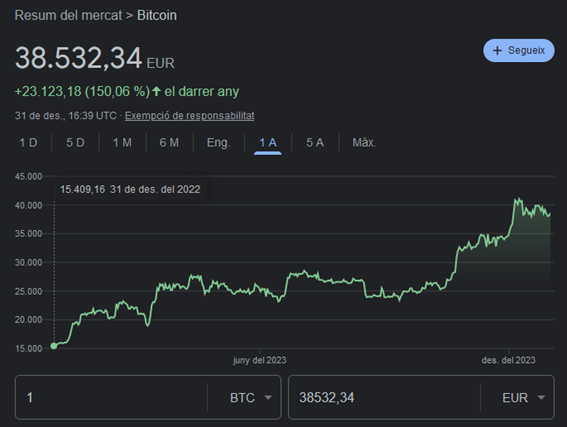Viewport: 567px width, 427px height.
Task: Click the 'des. del 2023' axis label
Action: (x=508, y=360)
